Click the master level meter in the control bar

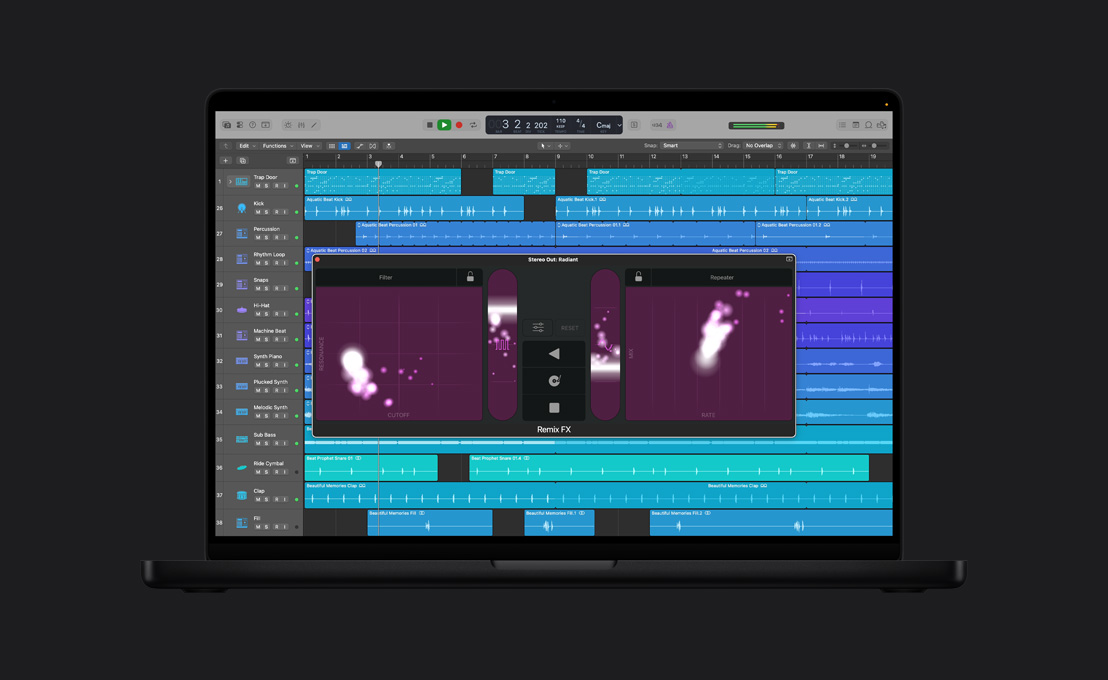(x=757, y=125)
